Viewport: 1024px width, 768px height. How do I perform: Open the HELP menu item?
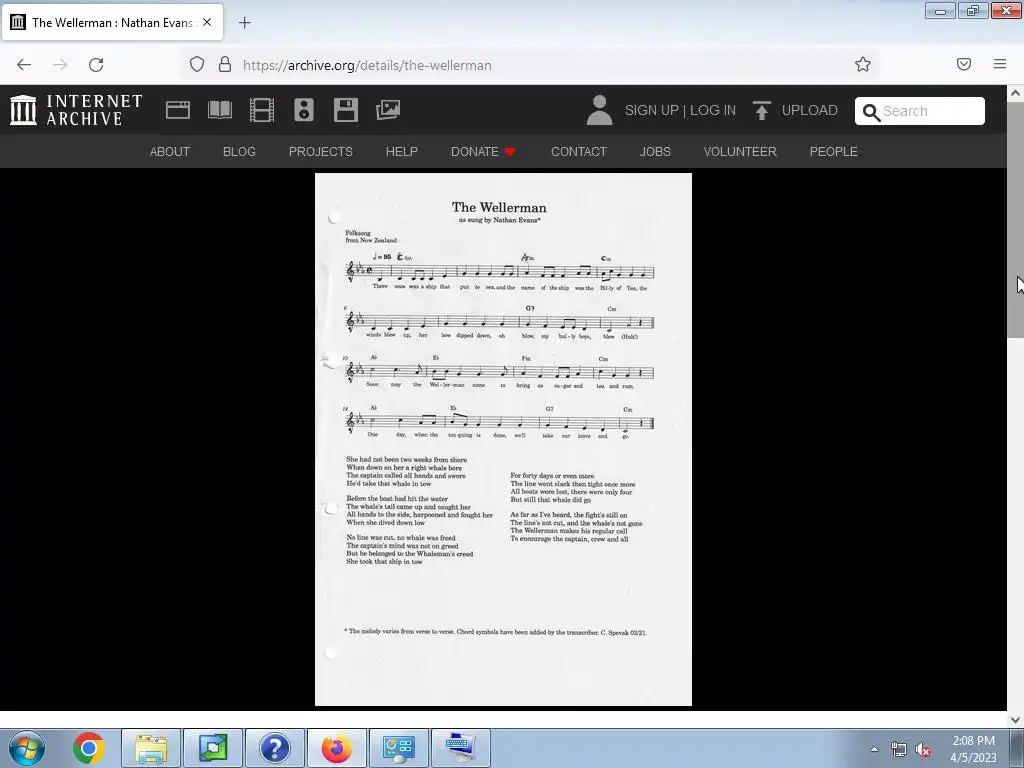(402, 152)
